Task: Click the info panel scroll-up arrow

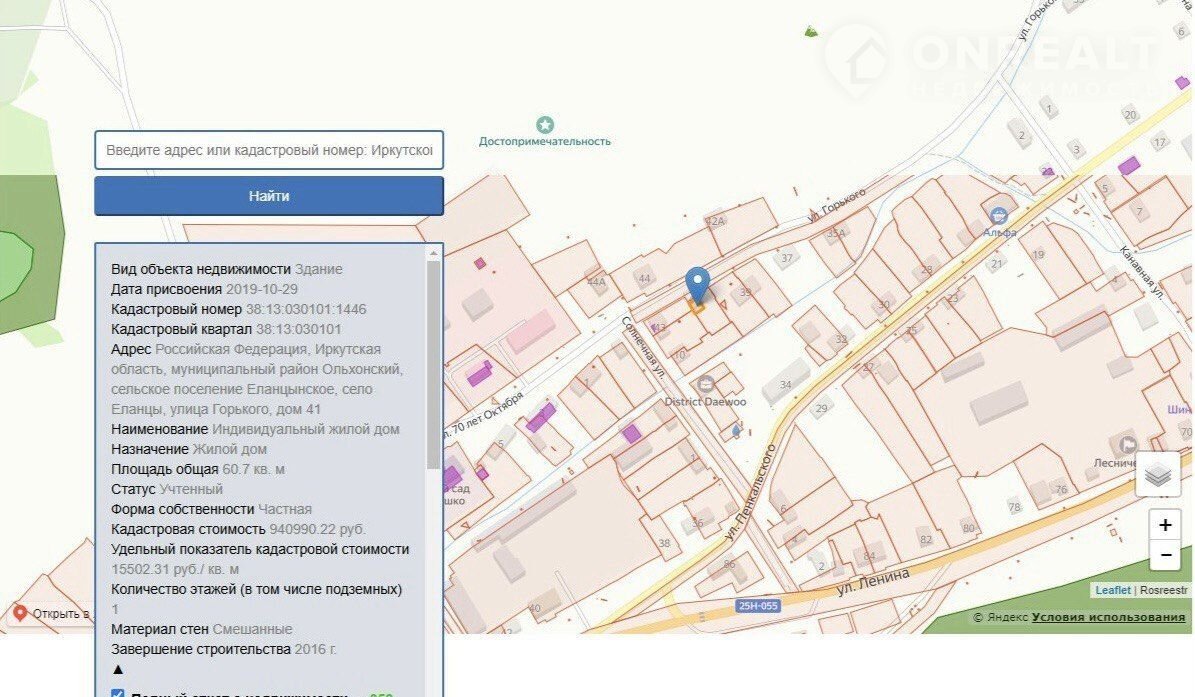Action: (433, 253)
